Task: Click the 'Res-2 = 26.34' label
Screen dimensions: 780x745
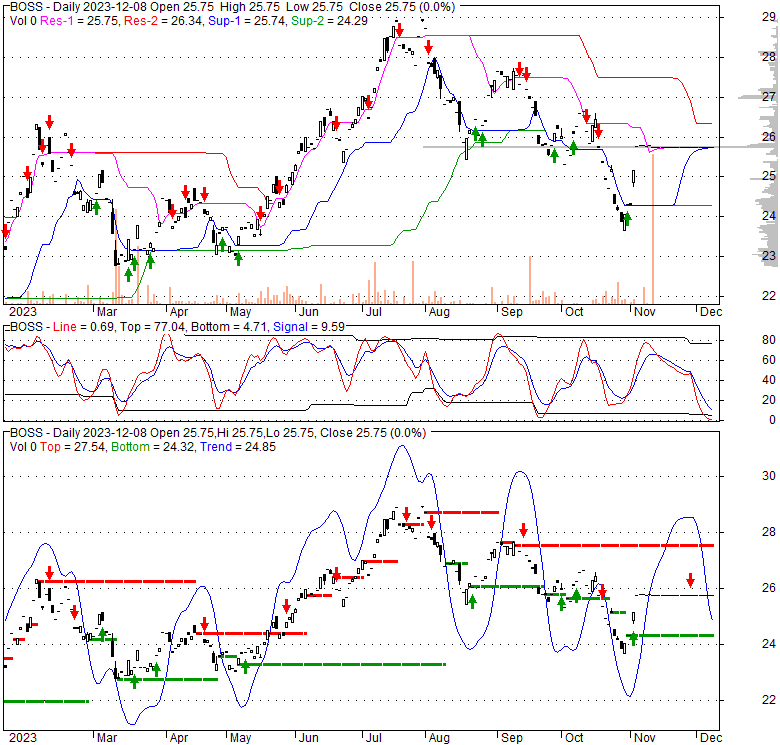Action: (164, 21)
